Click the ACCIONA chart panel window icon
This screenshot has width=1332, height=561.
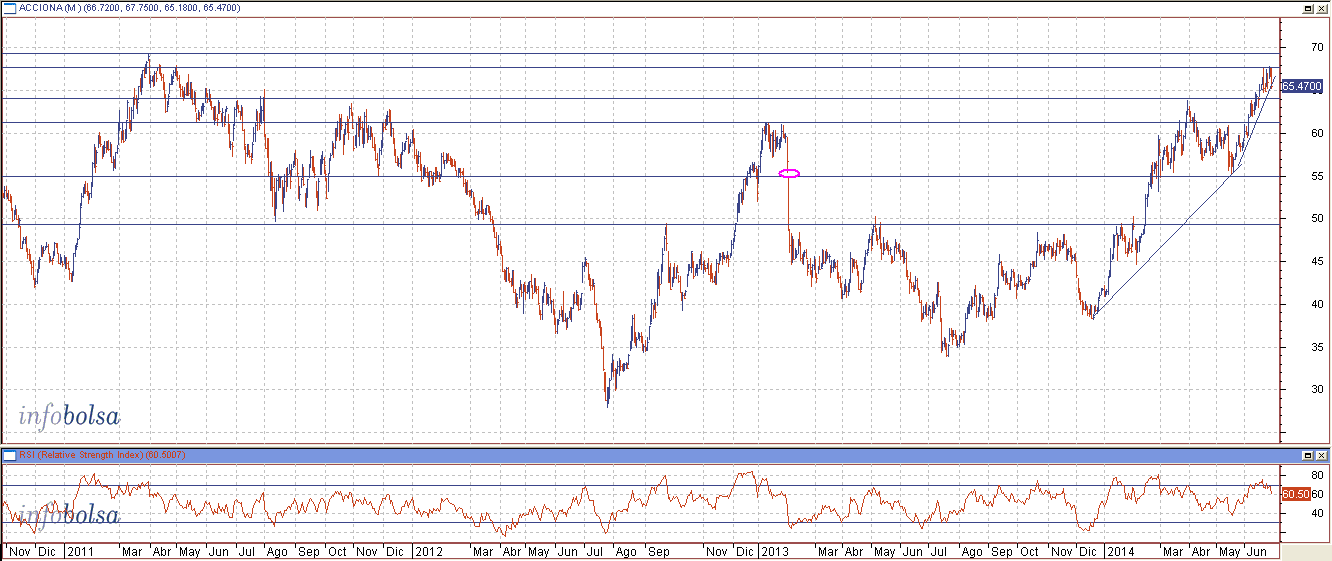tap(9, 8)
